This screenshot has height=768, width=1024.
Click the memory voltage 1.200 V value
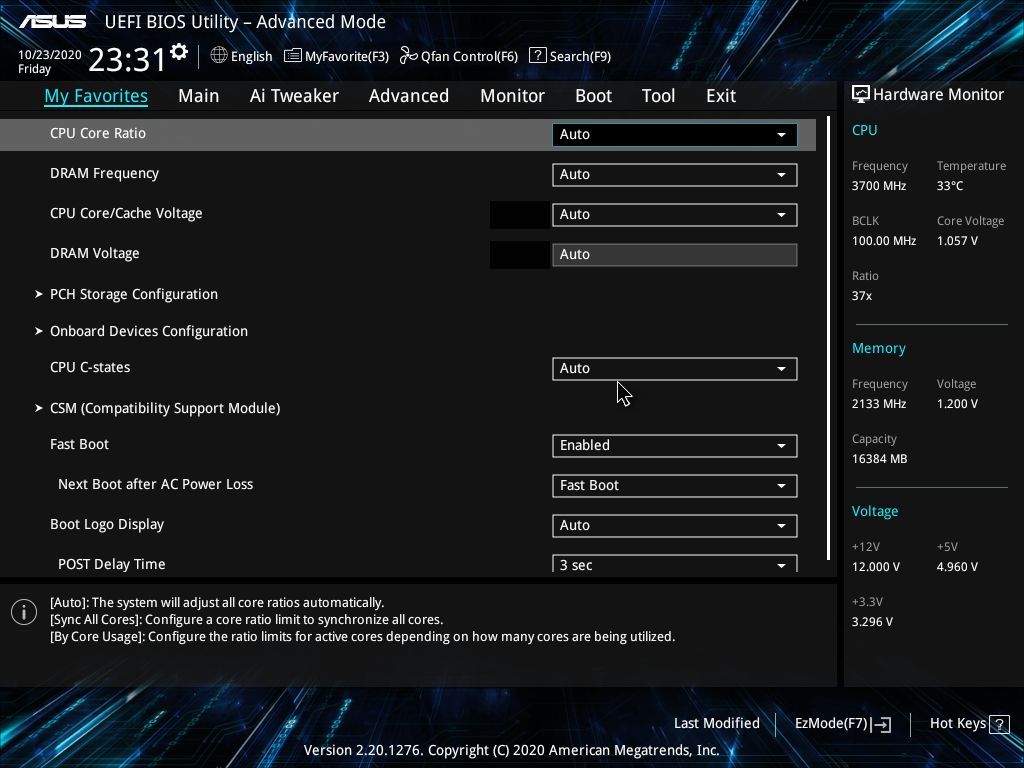pos(957,404)
